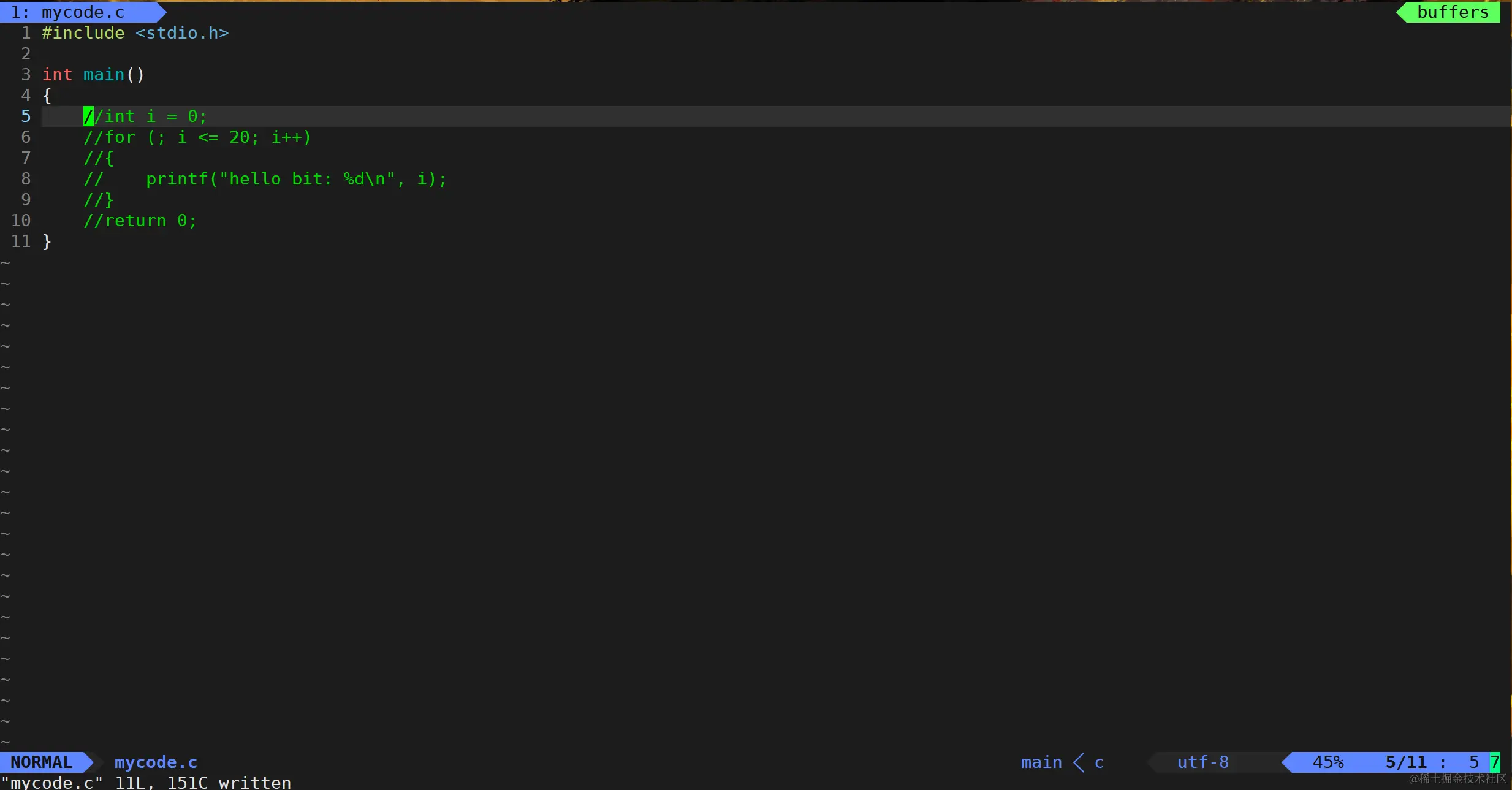Click the commented return 0 line
The width and height of the screenshot is (1512, 790).
point(140,221)
